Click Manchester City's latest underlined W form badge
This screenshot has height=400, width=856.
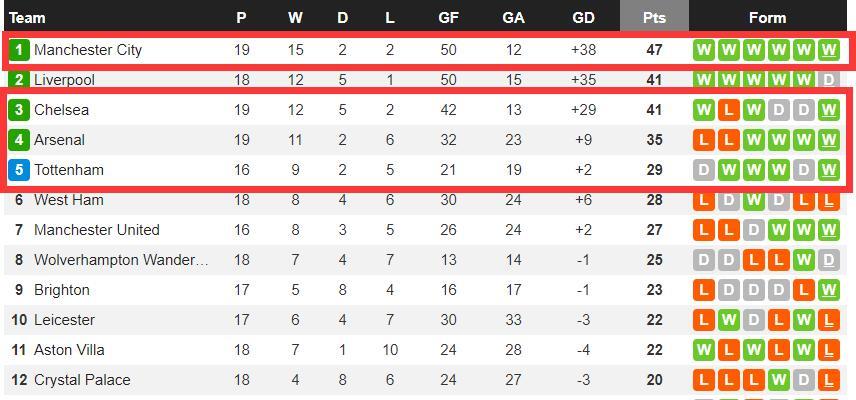[829, 50]
